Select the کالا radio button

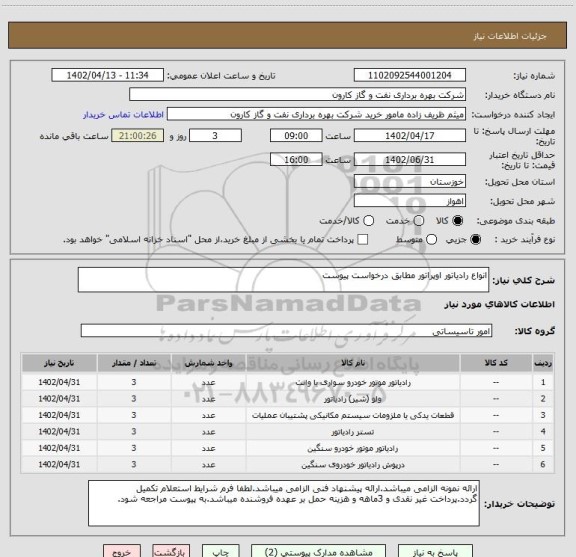[458, 220]
